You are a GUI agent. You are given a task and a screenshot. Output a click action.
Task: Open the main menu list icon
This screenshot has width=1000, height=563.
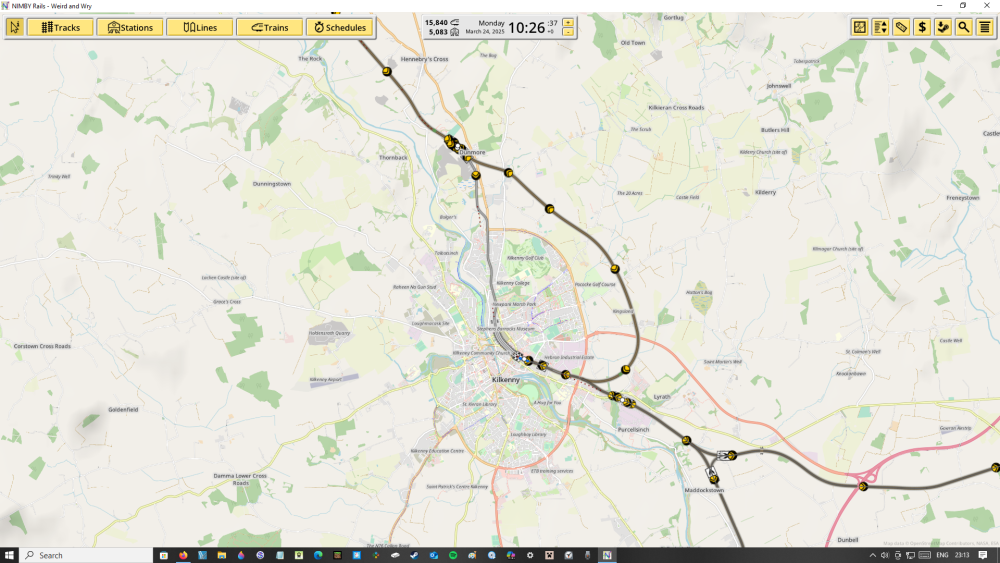(985, 27)
